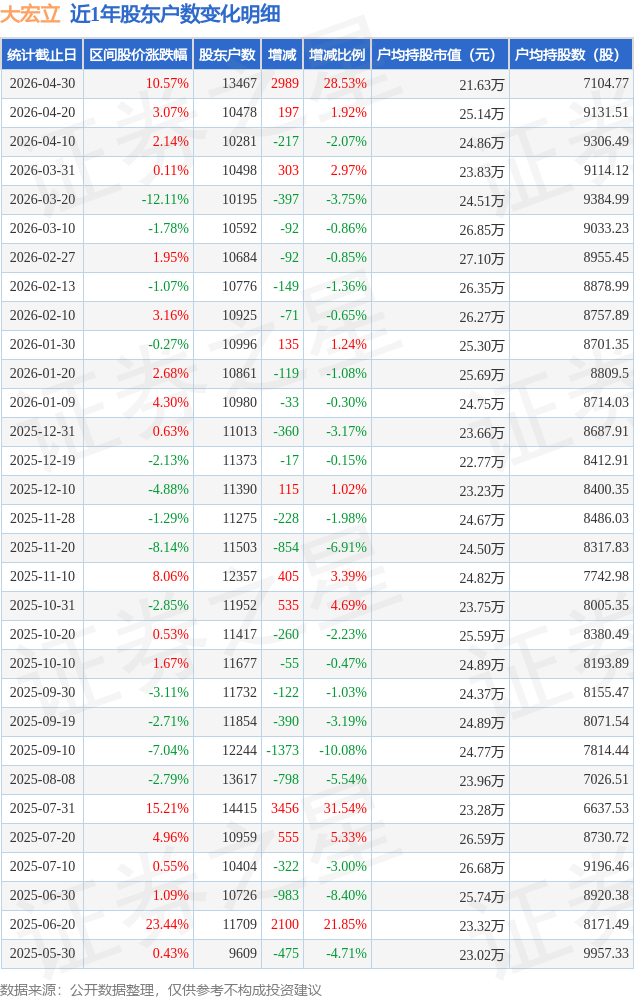Click the 增减比例 column header
This screenshot has height=999, width=634.
point(337,55)
